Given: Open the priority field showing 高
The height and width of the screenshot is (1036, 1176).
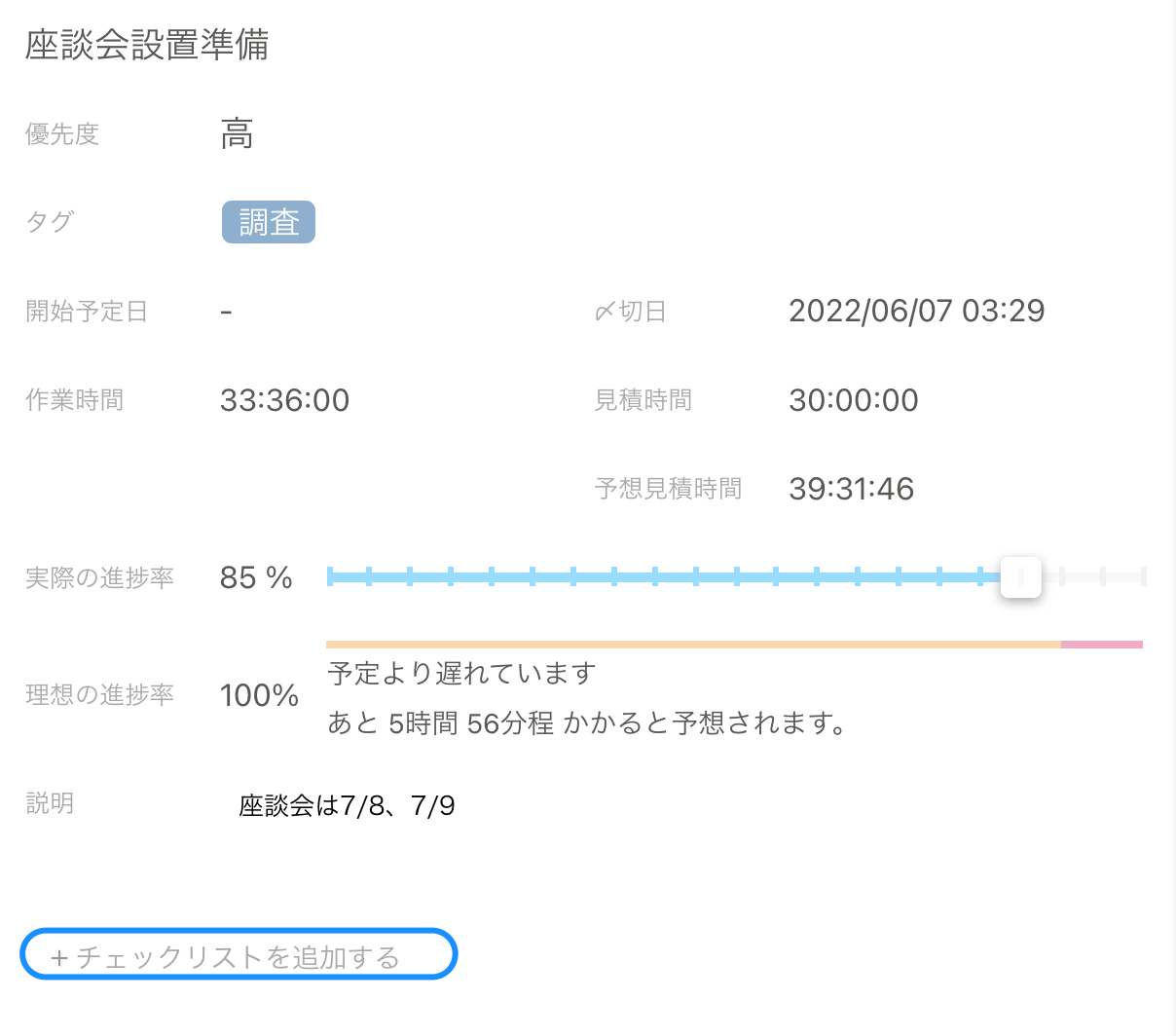Looking at the screenshot, I should pos(237,133).
